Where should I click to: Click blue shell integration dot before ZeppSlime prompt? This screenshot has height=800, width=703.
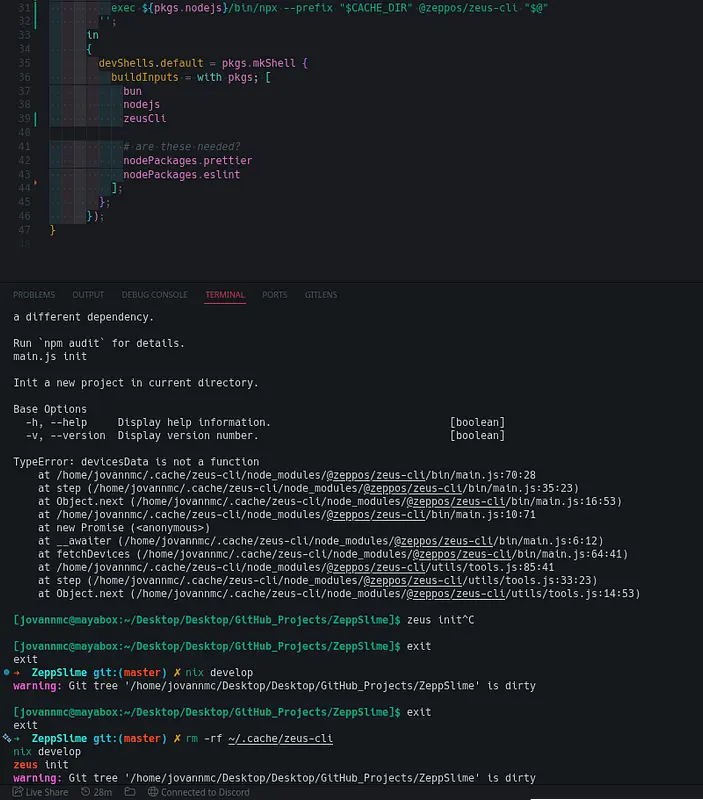[6, 672]
